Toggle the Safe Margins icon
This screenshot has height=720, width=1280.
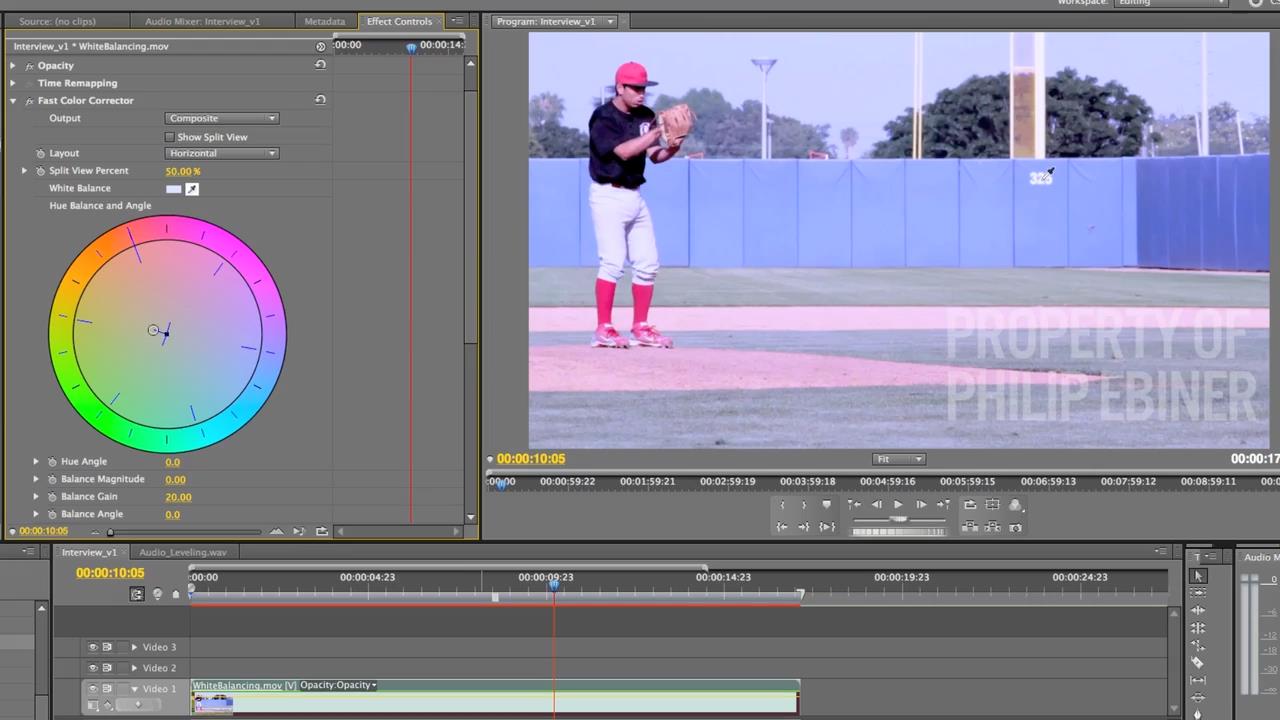click(x=992, y=505)
